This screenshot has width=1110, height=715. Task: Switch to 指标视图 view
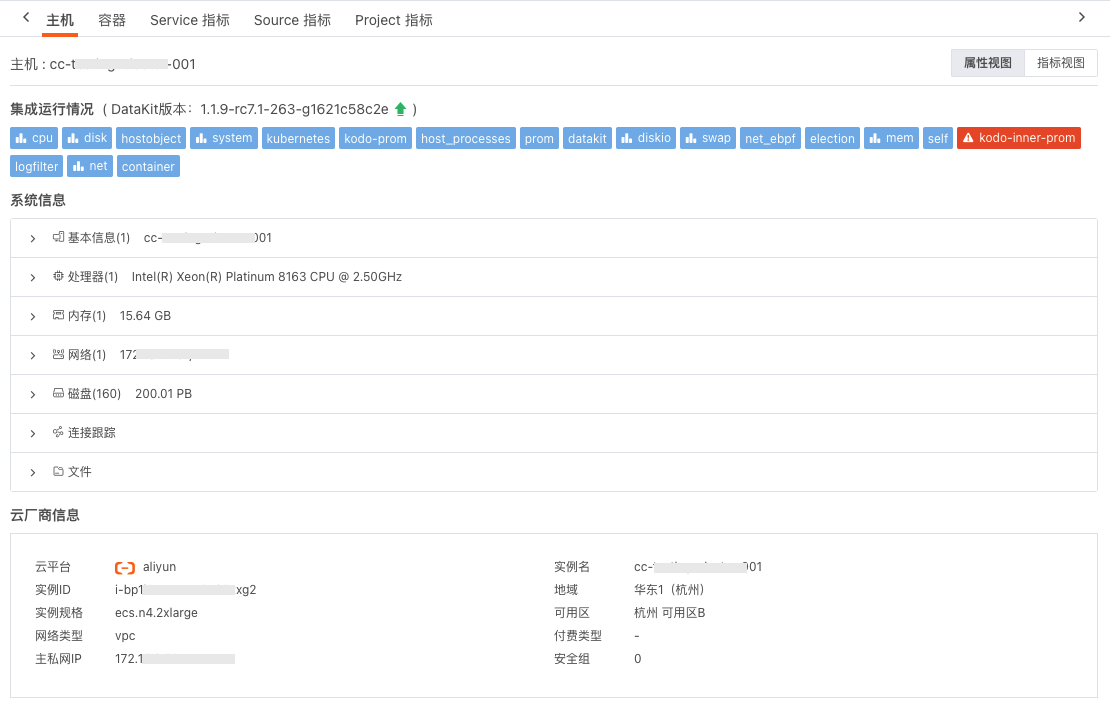1060,63
